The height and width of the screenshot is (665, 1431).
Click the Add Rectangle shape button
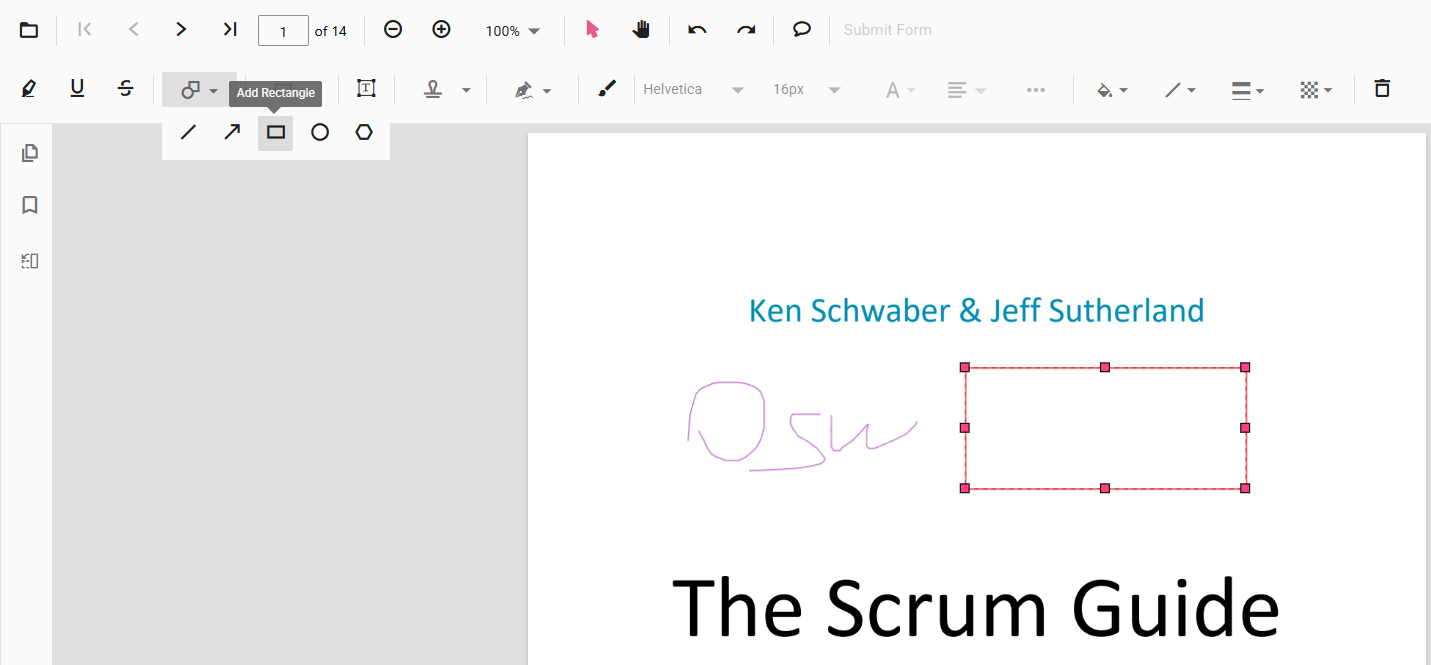point(276,132)
